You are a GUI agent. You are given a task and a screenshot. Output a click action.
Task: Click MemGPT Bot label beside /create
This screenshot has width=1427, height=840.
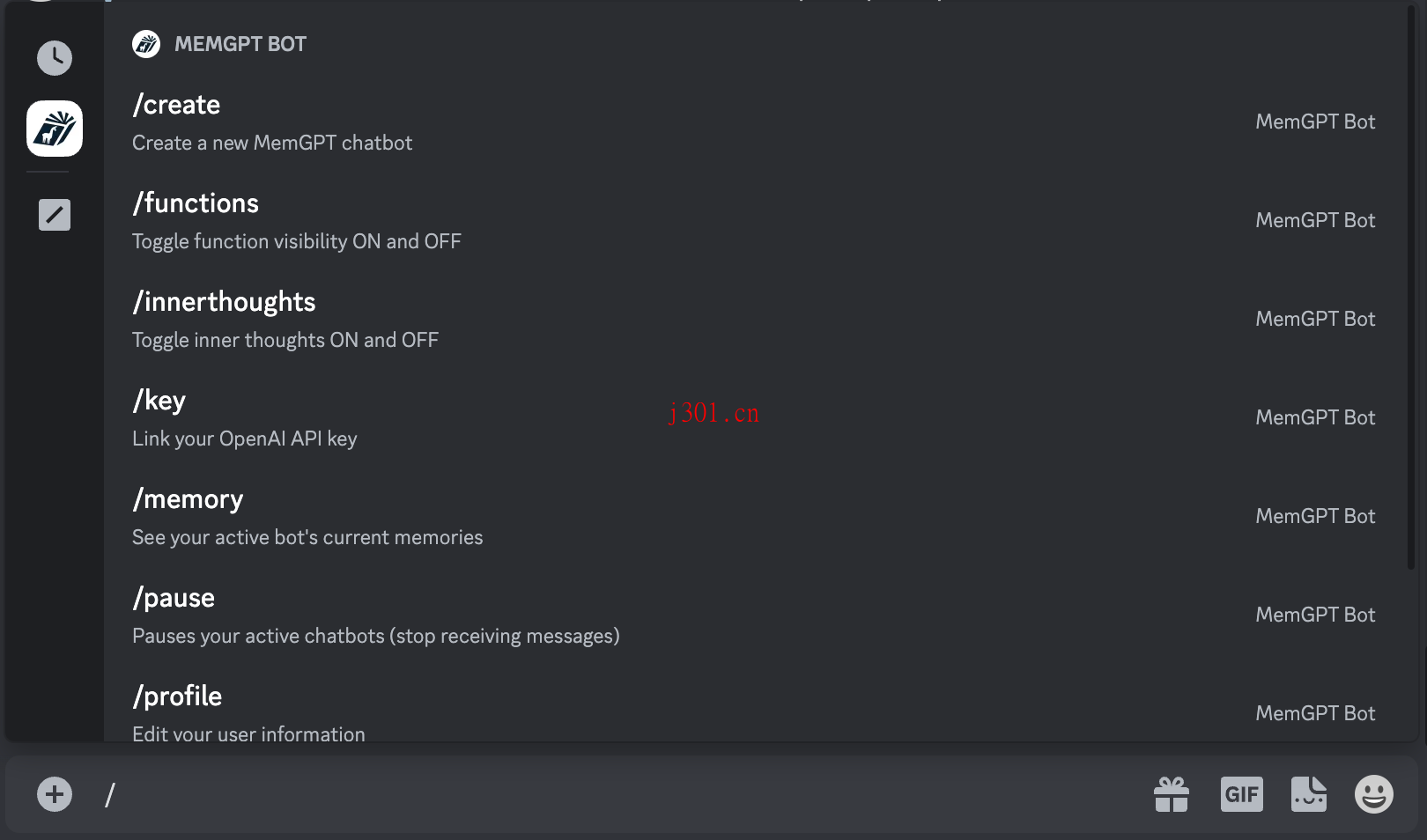coord(1315,122)
